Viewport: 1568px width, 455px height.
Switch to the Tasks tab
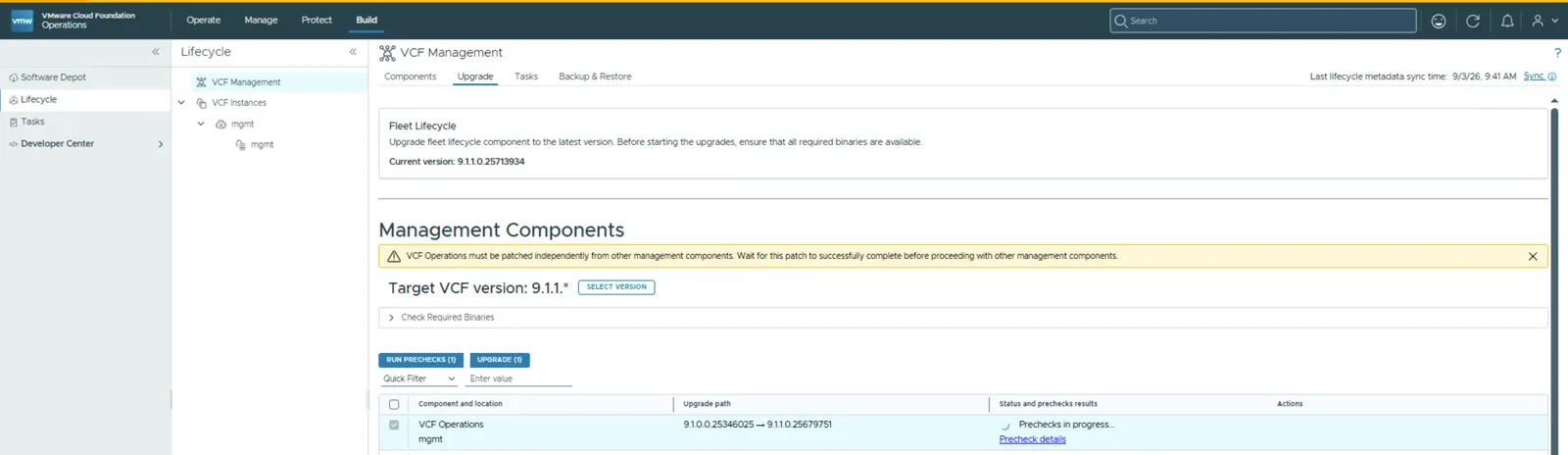(526, 76)
